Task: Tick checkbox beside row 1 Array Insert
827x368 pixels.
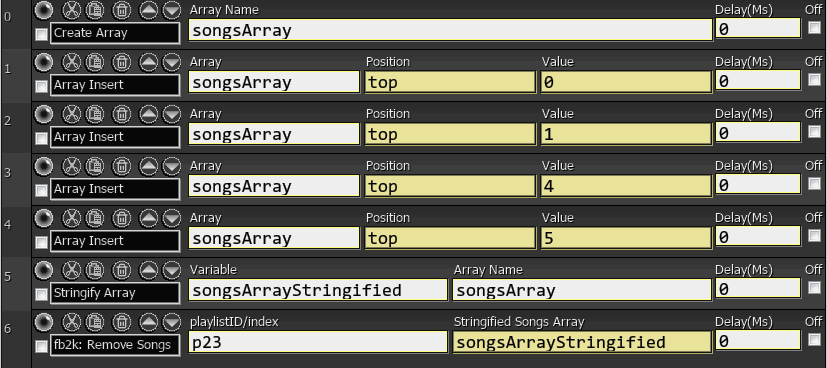Action: pyautogui.click(x=41, y=86)
